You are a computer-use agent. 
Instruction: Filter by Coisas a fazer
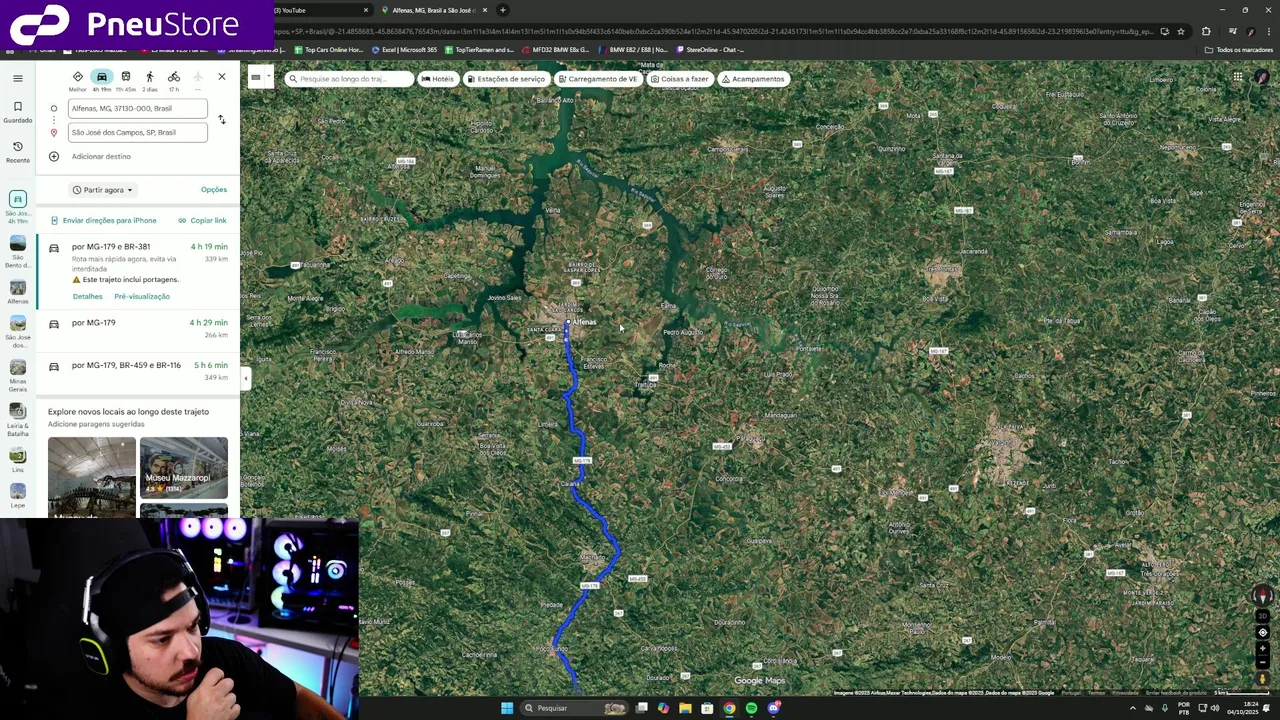coord(679,79)
